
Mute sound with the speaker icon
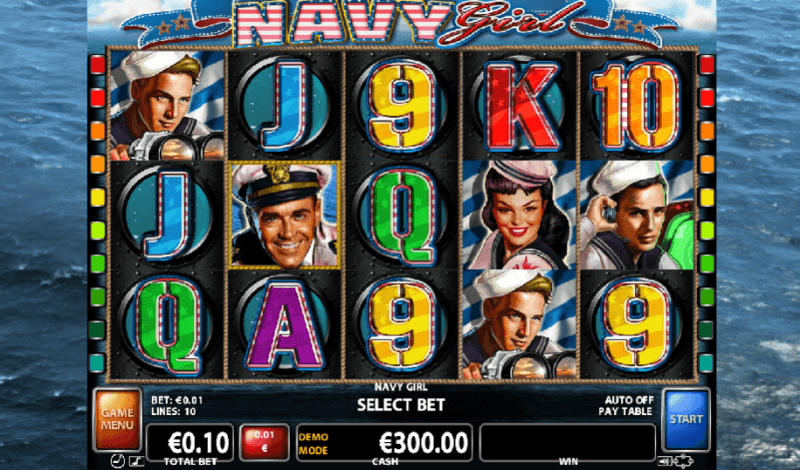(x=663, y=461)
